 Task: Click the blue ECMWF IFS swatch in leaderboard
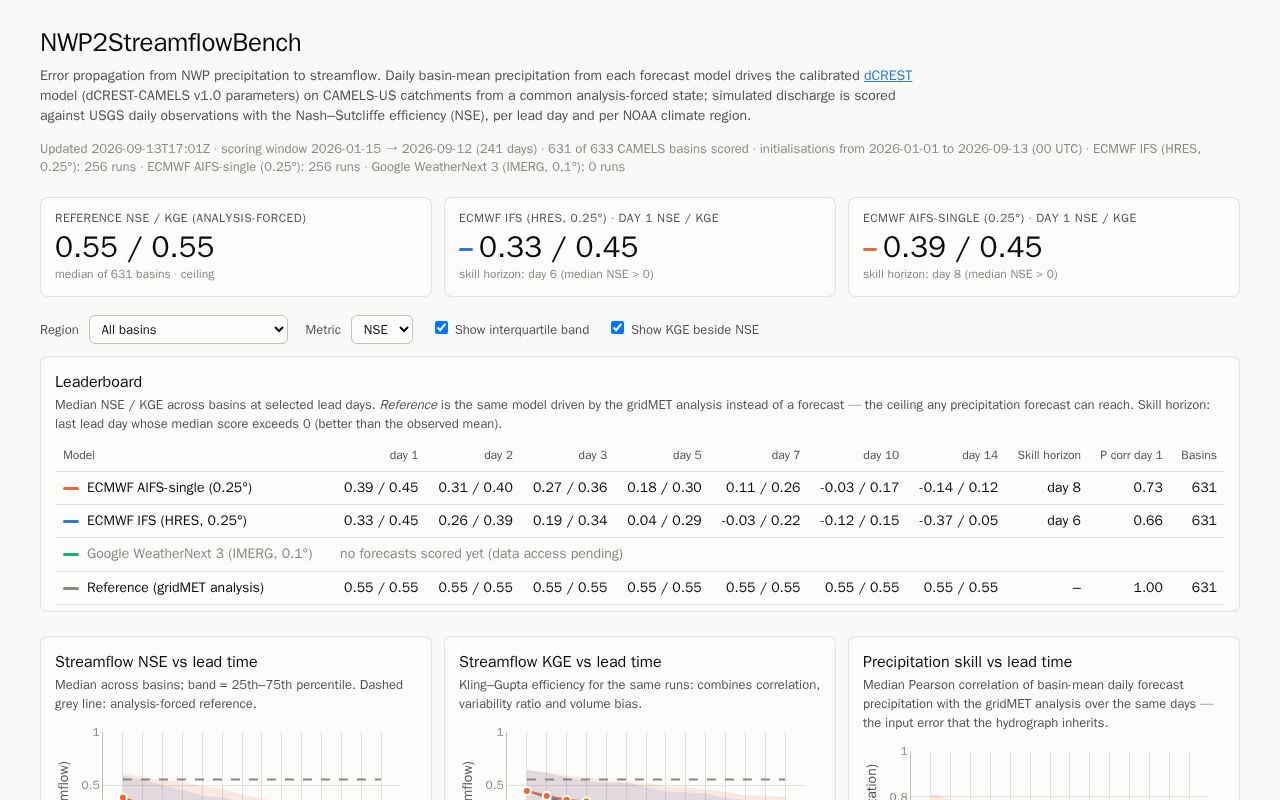(x=71, y=521)
